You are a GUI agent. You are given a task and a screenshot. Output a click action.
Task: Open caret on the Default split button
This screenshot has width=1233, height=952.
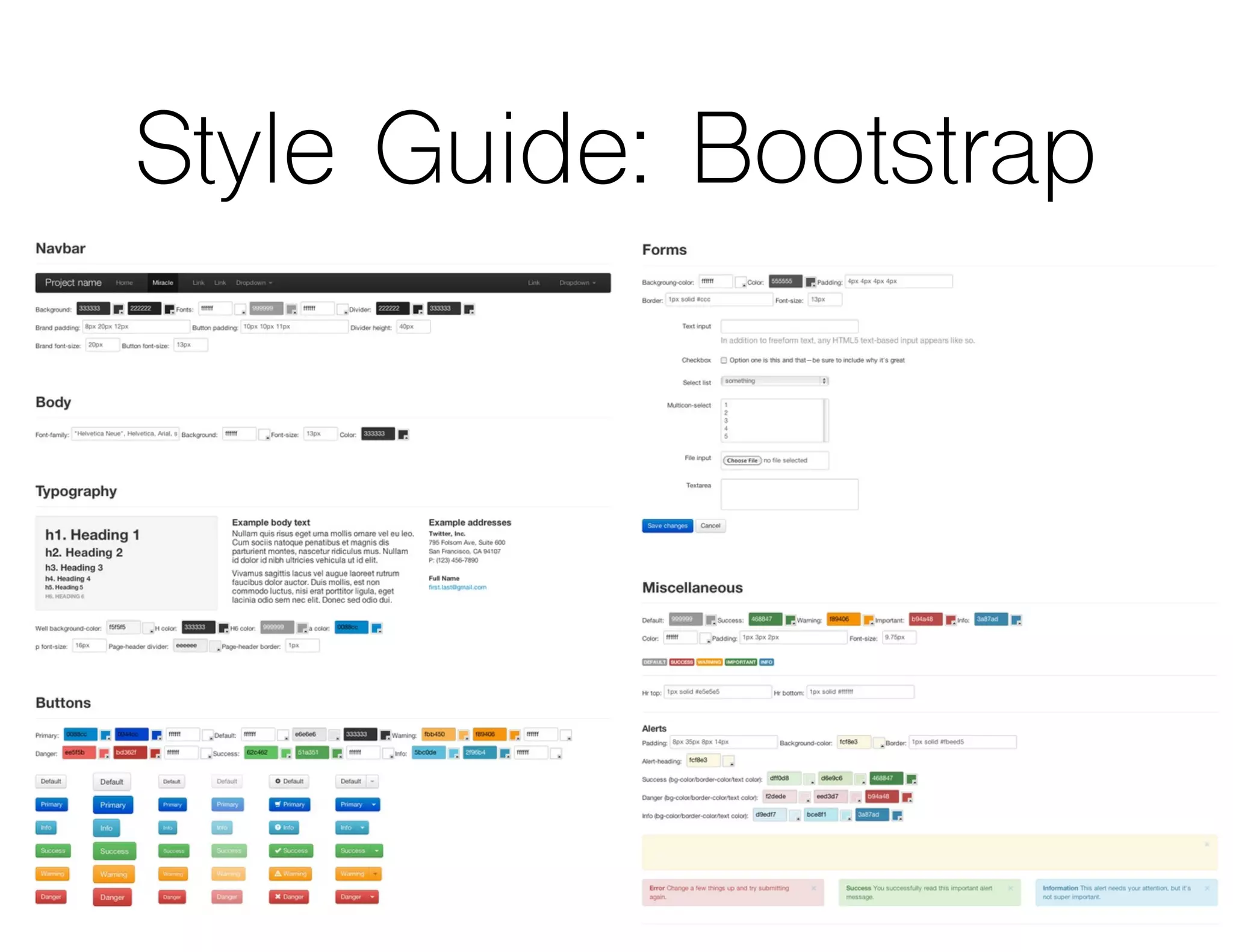[373, 781]
